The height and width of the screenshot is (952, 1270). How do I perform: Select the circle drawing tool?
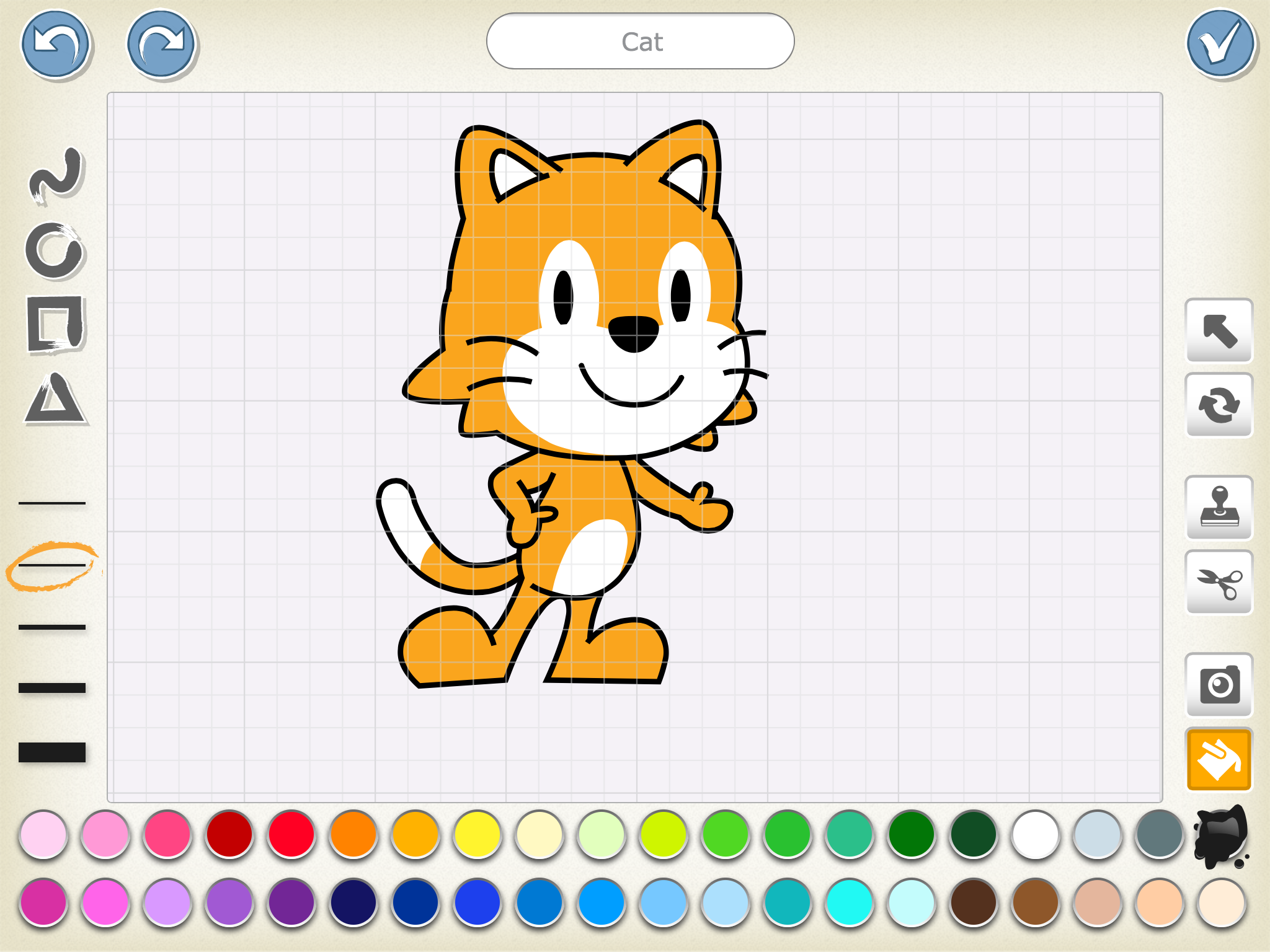tap(55, 250)
